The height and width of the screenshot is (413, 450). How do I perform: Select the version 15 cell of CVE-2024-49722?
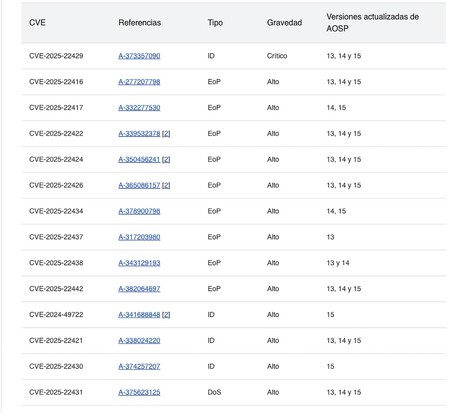tap(330, 315)
